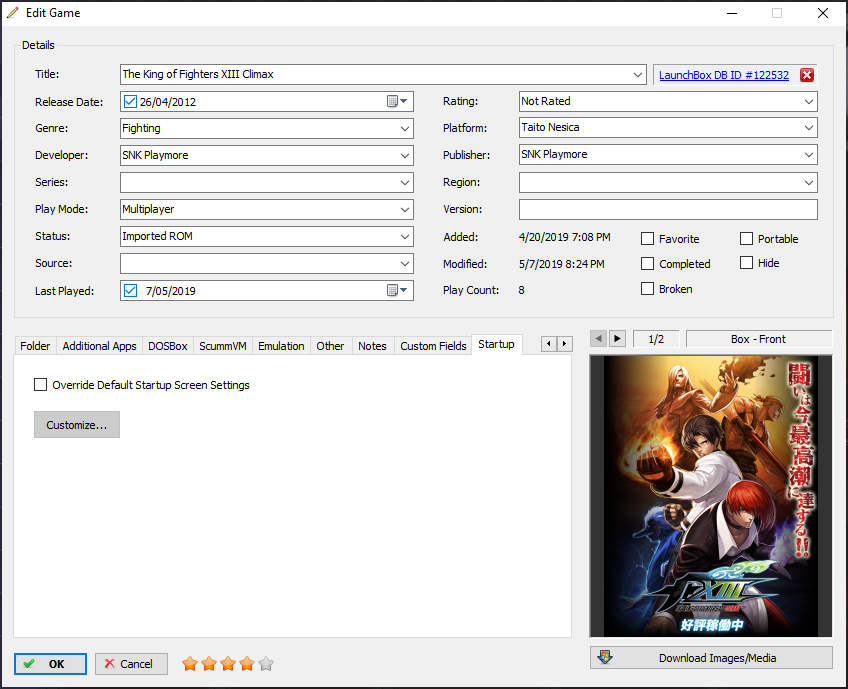Show previous image with left arrow button
The height and width of the screenshot is (689, 848).
[x=599, y=339]
